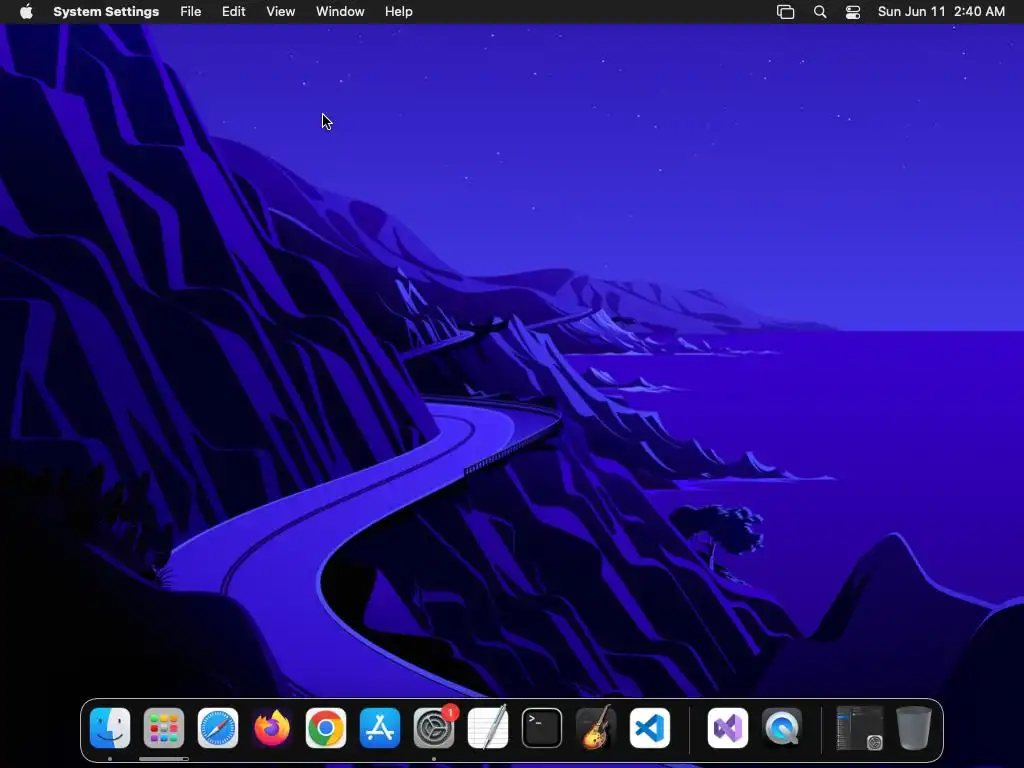Open Spotlight search magnifier icon

[x=820, y=12]
